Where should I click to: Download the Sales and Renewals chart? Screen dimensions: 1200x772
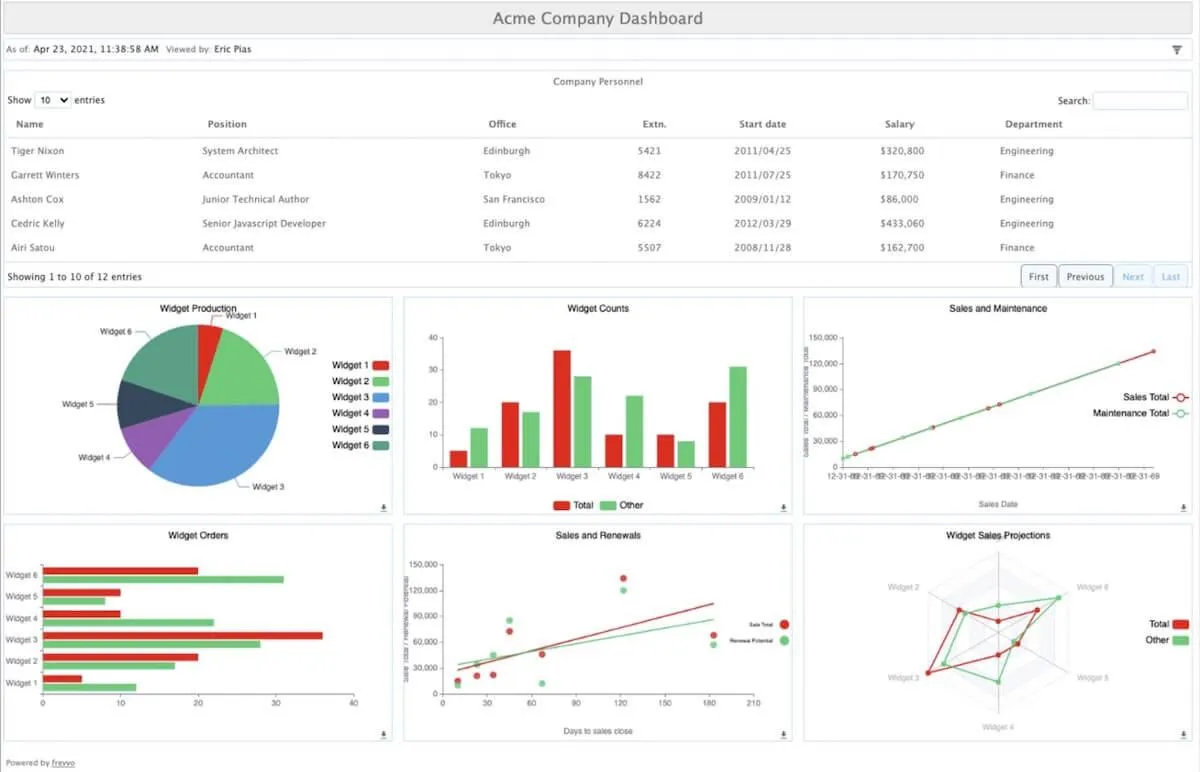pos(784,735)
